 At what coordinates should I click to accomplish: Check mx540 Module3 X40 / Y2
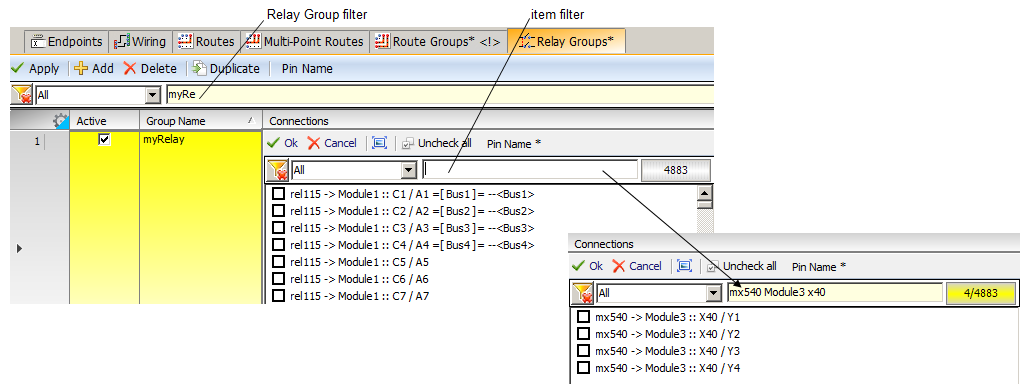[584, 334]
